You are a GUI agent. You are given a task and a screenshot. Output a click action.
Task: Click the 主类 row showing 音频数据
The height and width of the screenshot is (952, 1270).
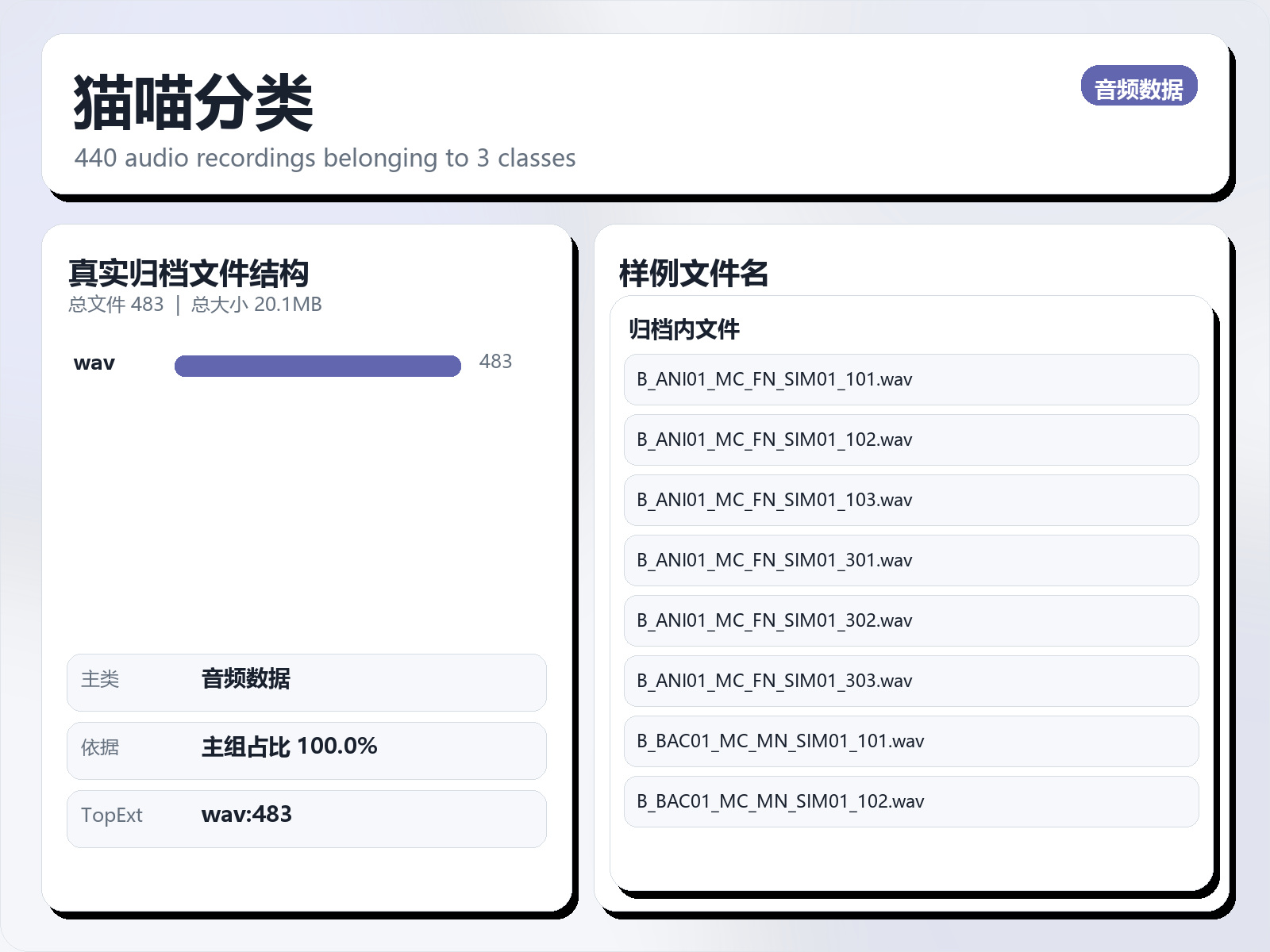[x=306, y=681]
